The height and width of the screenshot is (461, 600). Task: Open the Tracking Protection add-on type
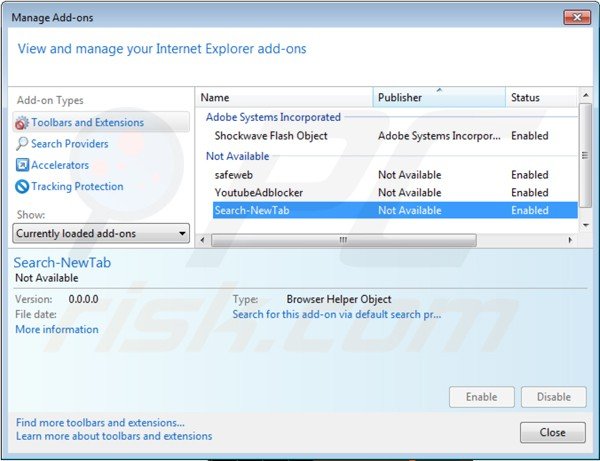pos(77,186)
